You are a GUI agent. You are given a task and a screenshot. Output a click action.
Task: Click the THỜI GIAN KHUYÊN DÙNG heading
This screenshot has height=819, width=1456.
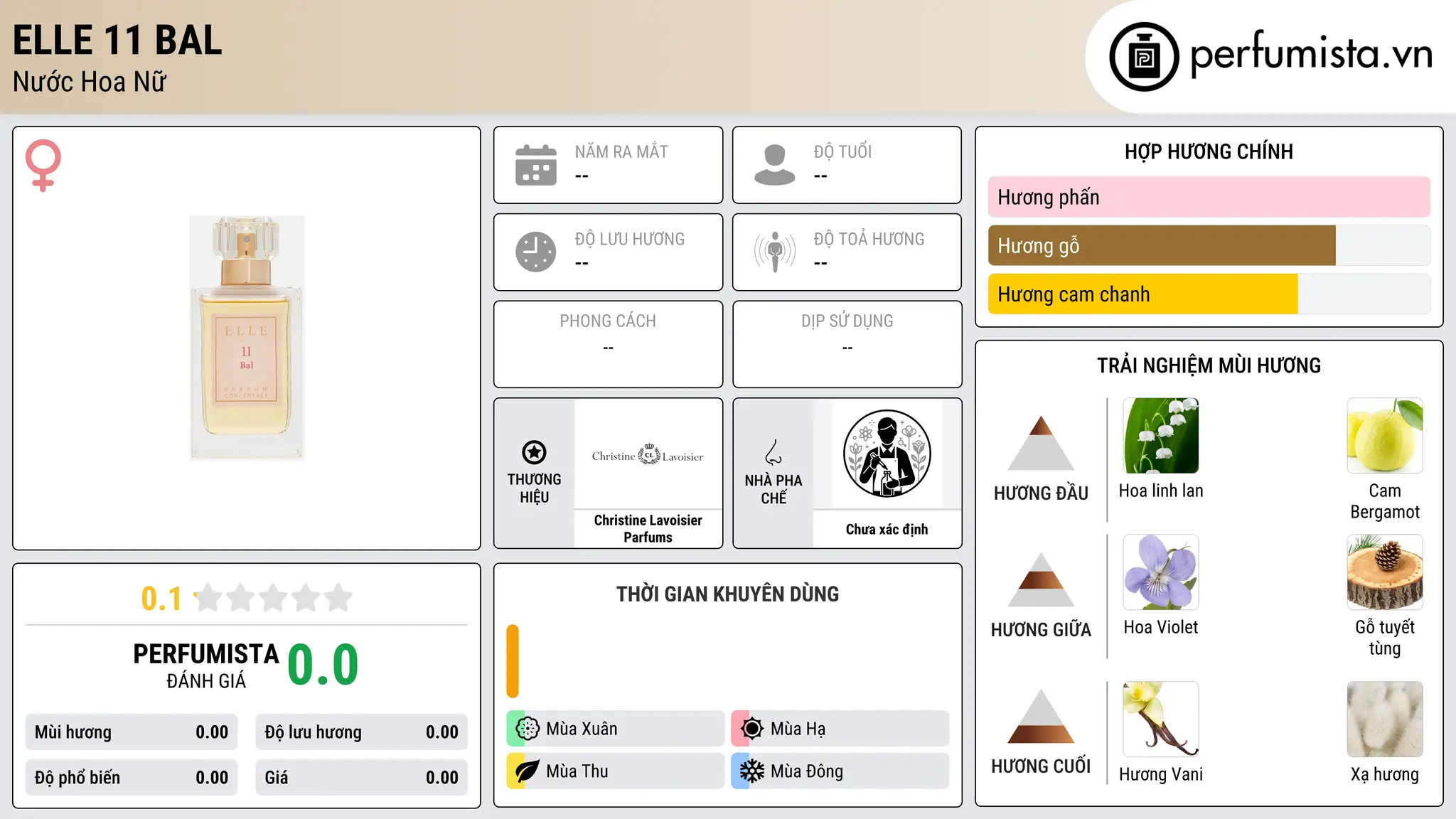[727, 594]
